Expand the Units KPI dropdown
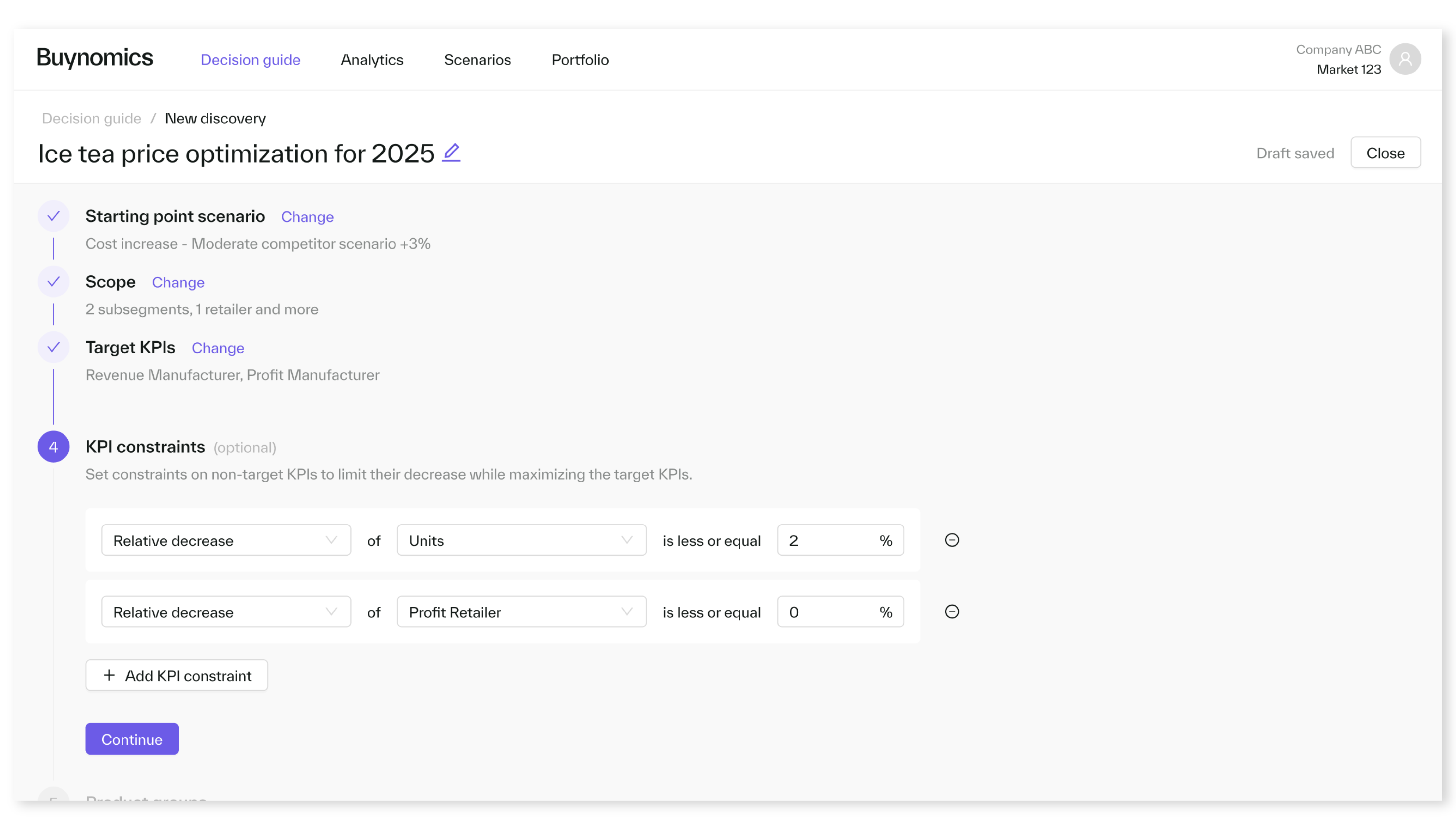Screen dimensions: 1456x830 click(521, 540)
